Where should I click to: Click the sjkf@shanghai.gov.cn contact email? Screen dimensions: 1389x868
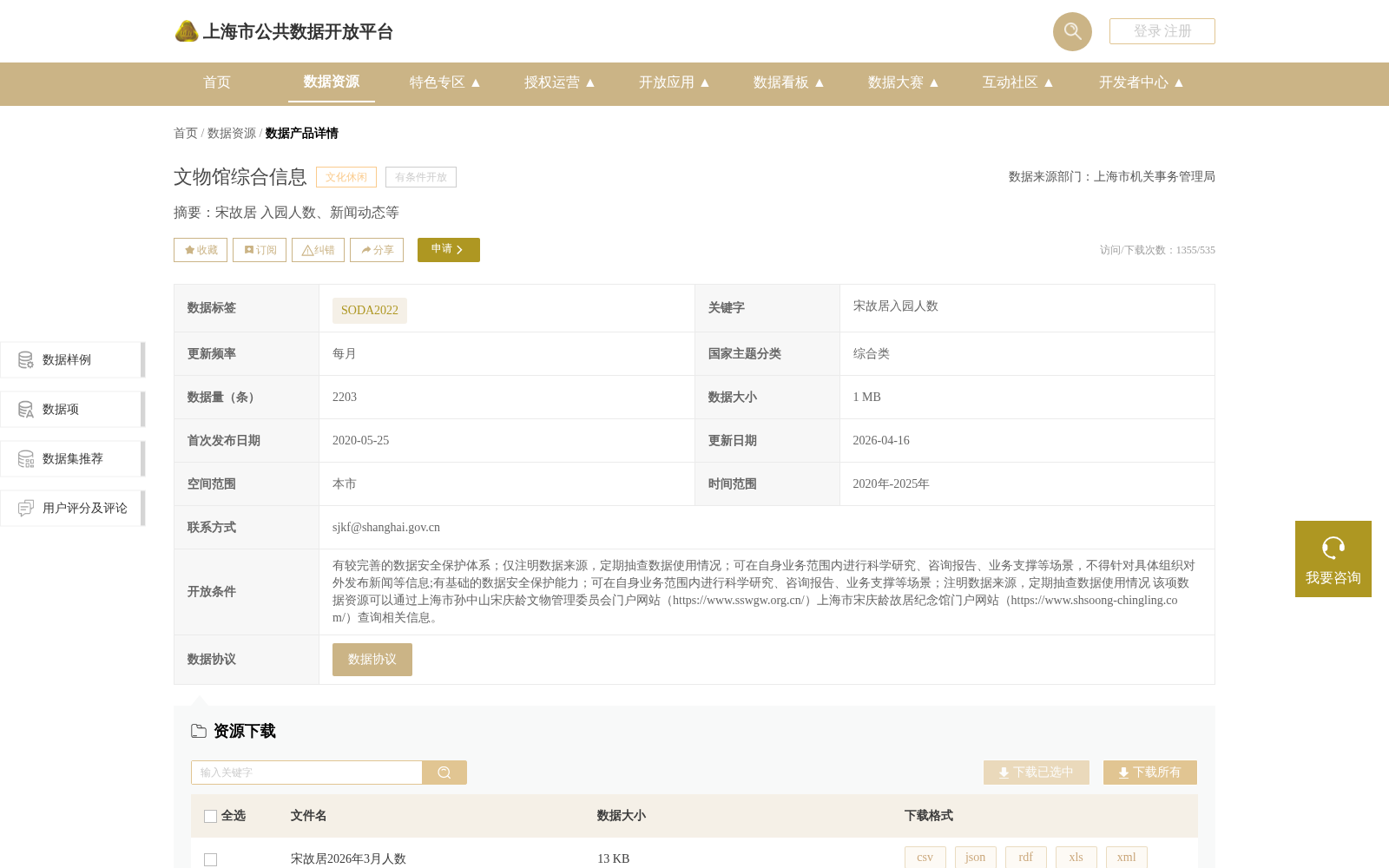(x=386, y=527)
